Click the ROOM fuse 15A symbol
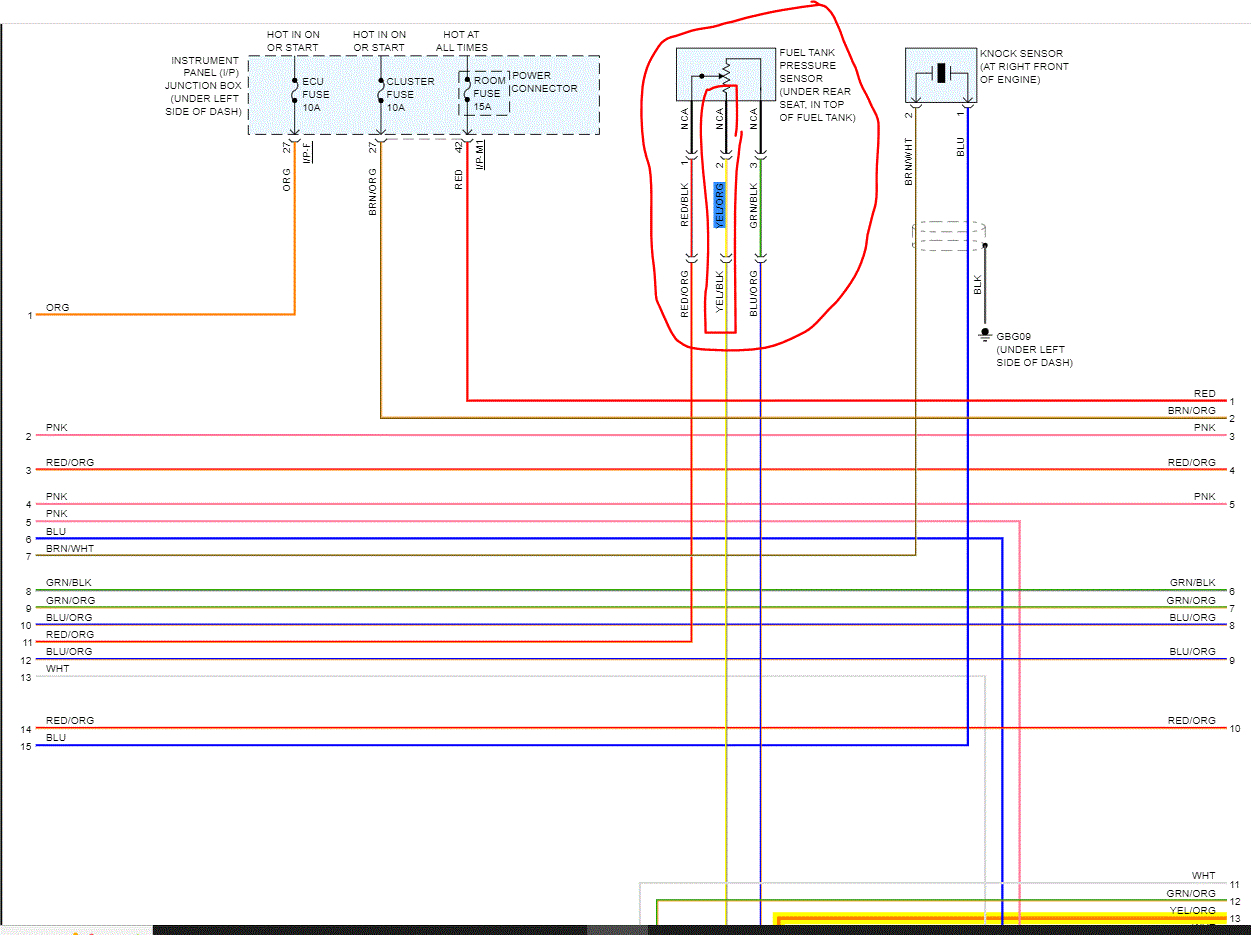Screen dimensions: 1251x935 (x=467, y=92)
